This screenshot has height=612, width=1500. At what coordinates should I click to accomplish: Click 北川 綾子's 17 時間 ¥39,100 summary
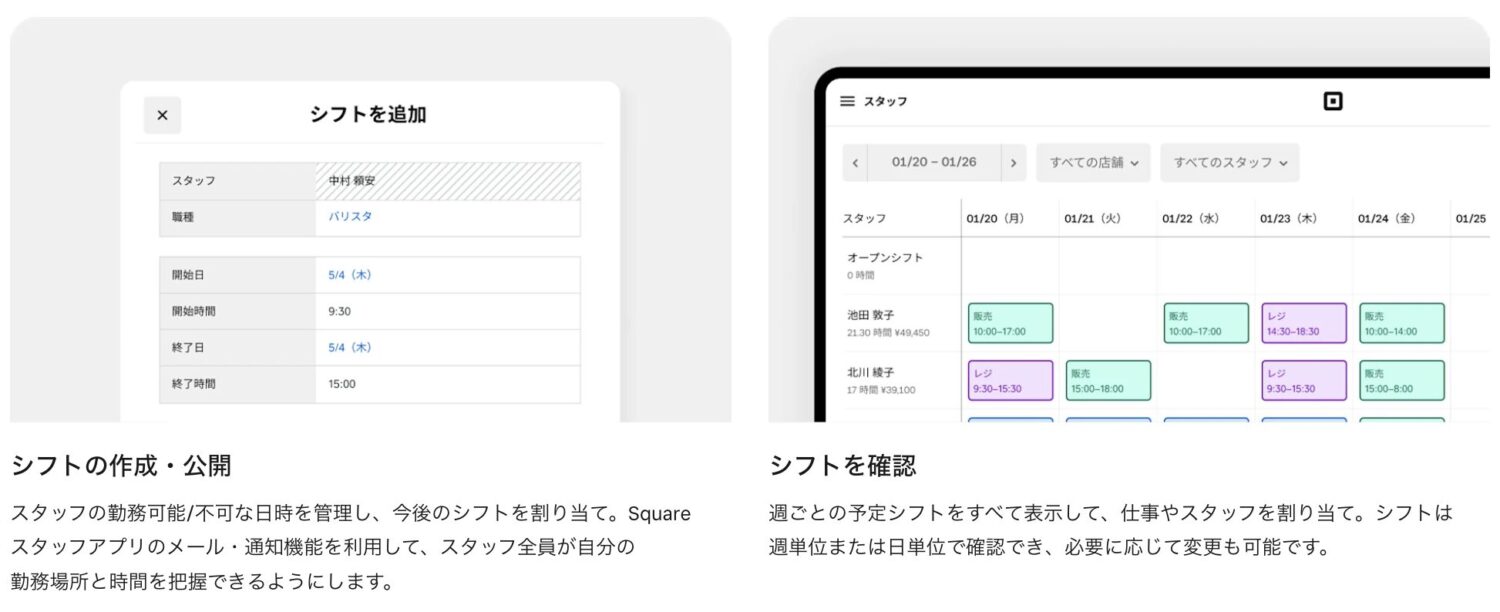coord(883,390)
